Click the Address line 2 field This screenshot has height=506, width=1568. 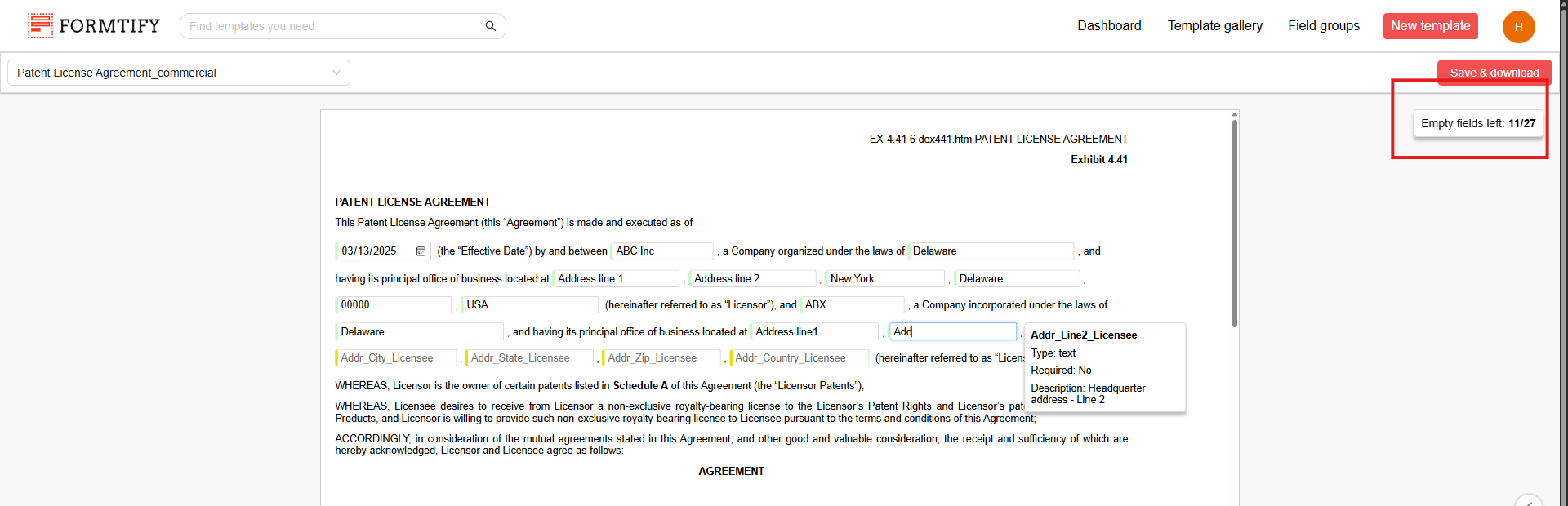click(752, 279)
